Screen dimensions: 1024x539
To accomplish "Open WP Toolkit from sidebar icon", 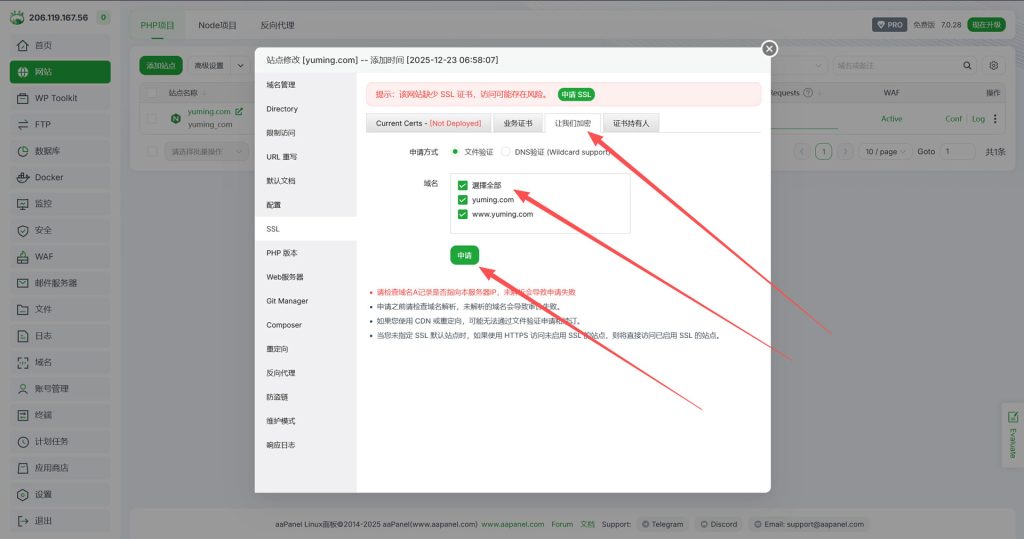I will [23, 98].
